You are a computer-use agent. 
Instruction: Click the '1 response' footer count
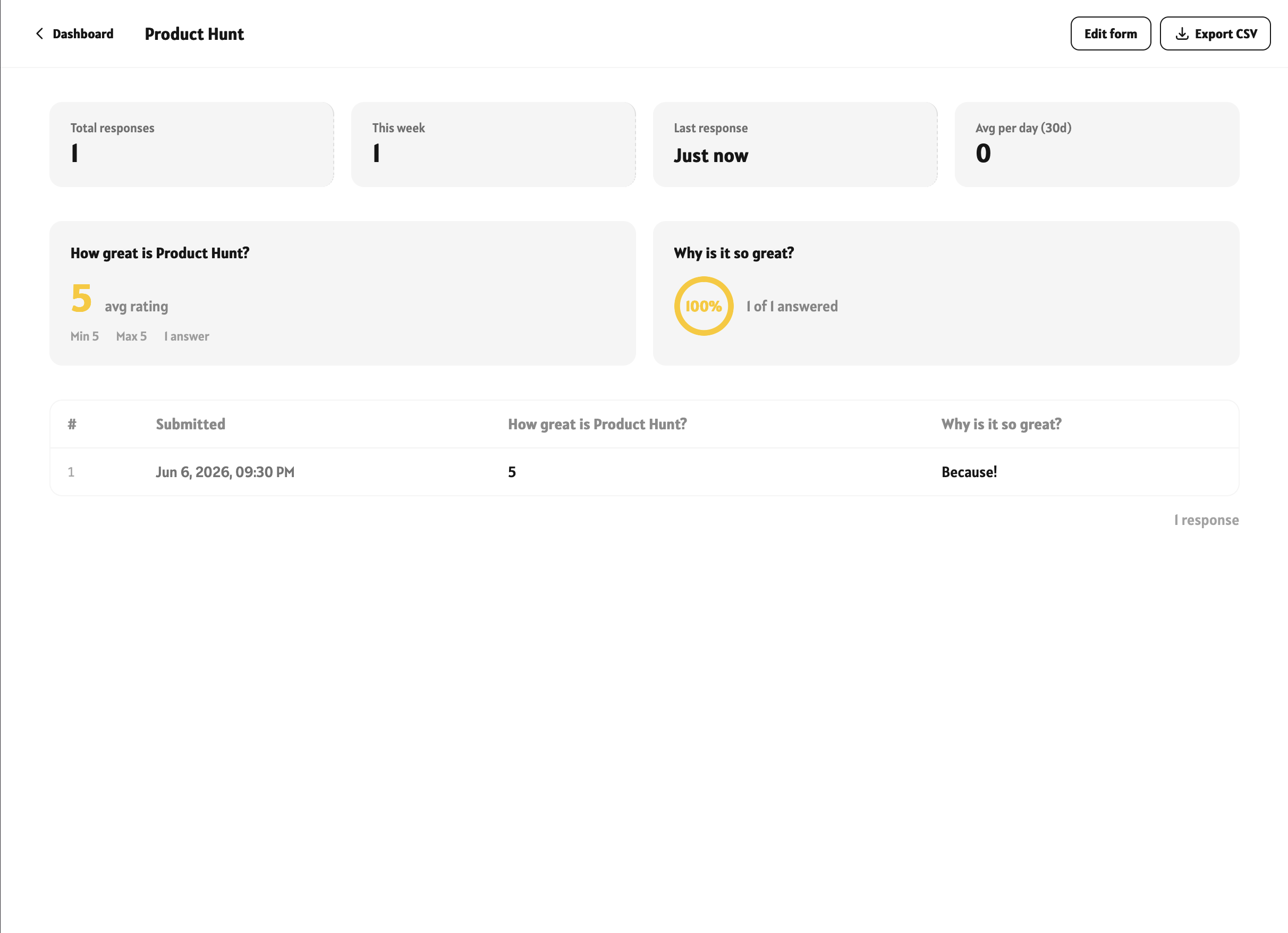click(x=1207, y=520)
